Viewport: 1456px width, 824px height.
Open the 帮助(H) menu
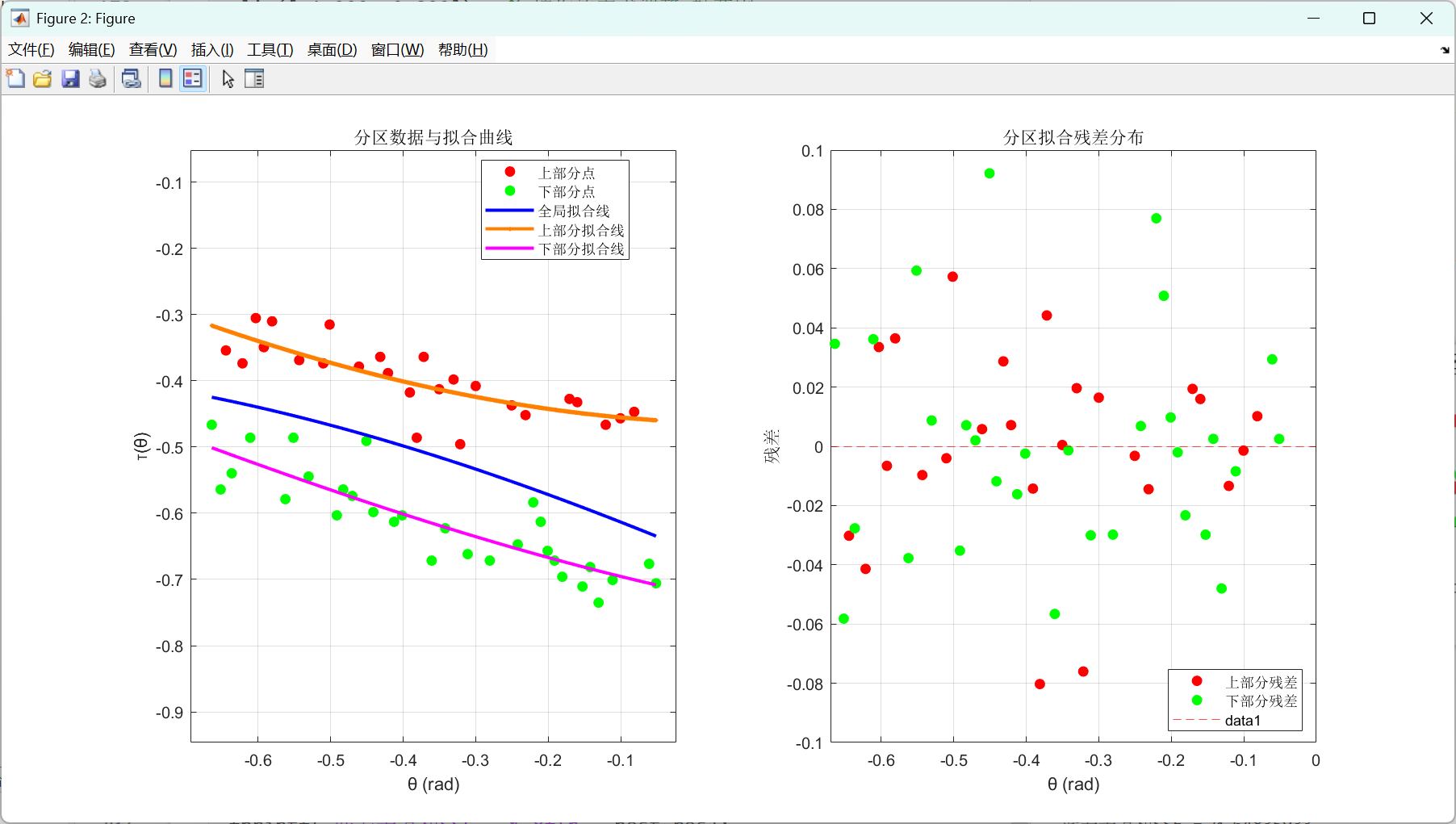pos(463,50)
